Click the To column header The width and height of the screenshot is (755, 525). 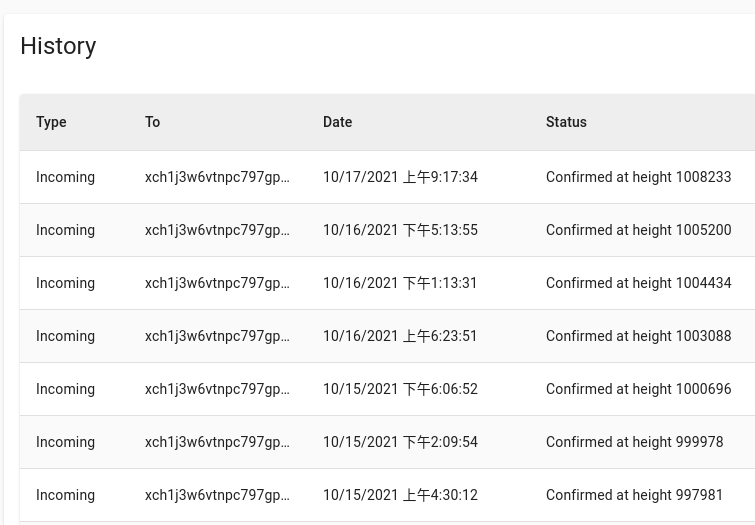(x=152, y=122)
